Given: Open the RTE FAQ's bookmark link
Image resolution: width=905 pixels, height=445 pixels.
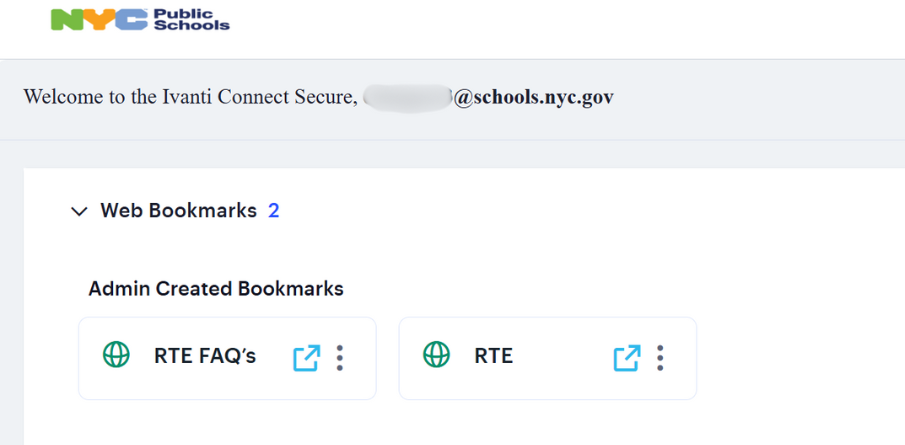Looking at the screenshot, I should pos(205,356).
